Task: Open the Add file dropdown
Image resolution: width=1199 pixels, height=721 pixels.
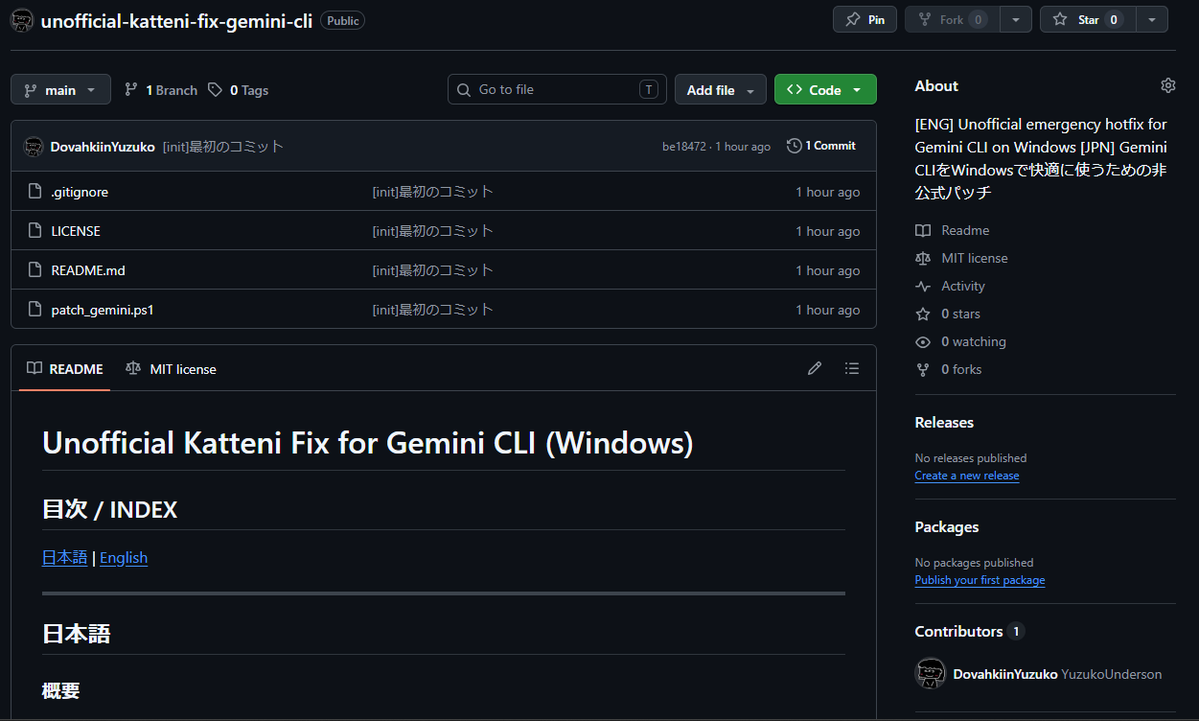Action: [x=720, y=90]
